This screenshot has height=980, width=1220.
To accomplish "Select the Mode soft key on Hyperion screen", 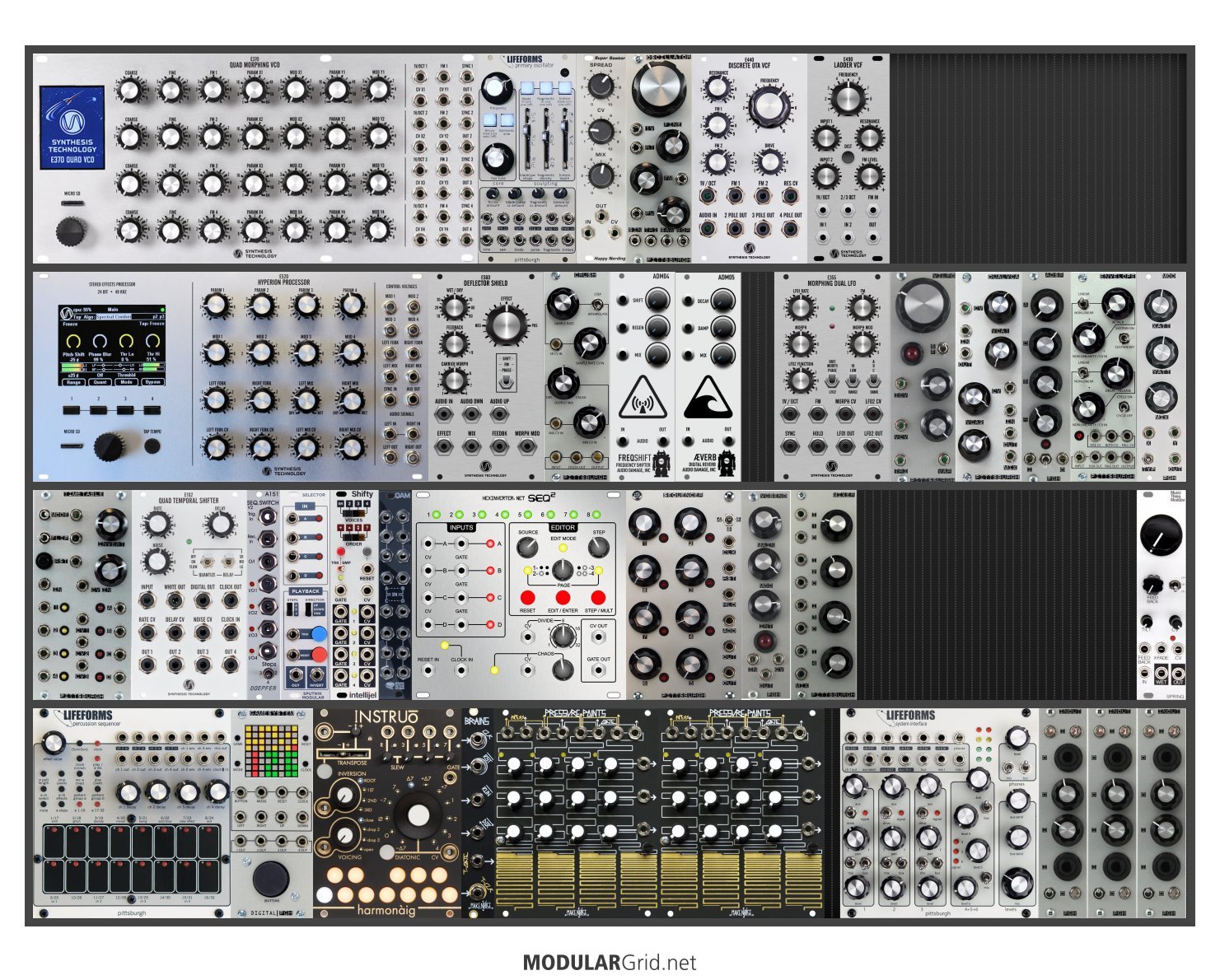I will pyautogui.click(x=126, y=382).
